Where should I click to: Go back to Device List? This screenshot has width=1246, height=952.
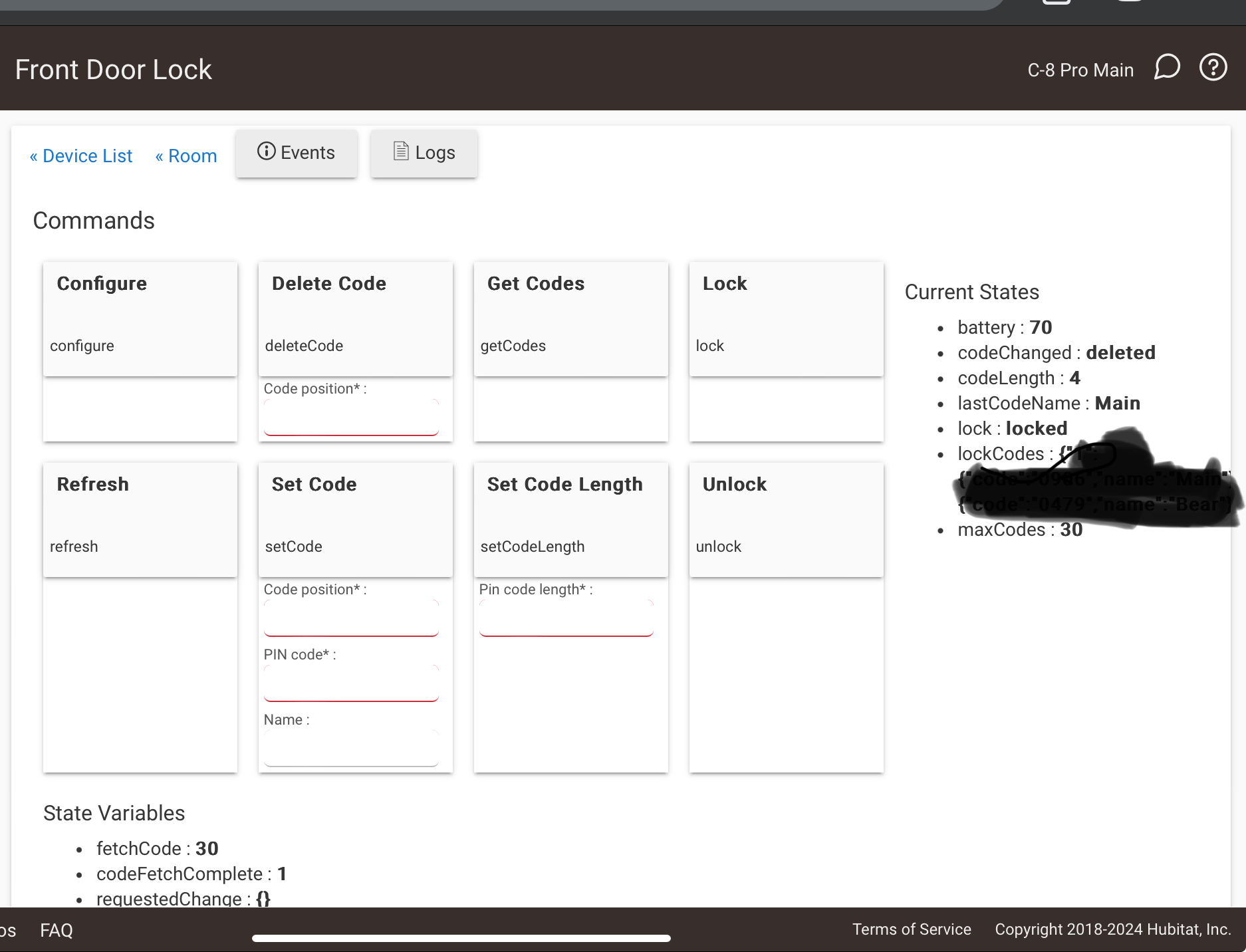point(81,156)
